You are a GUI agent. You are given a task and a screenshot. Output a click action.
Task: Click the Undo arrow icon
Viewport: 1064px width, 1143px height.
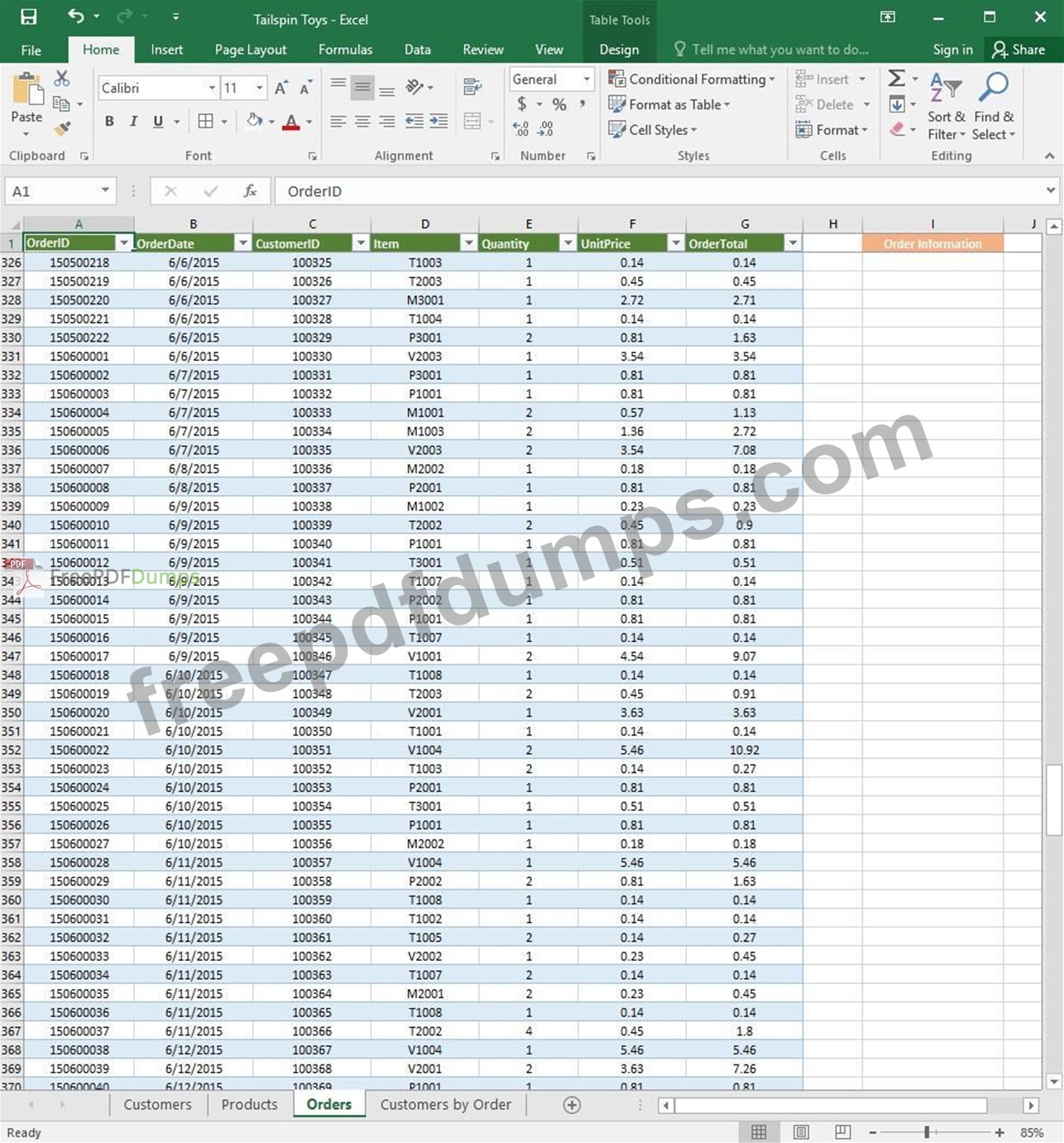click(x=76, y=17)
